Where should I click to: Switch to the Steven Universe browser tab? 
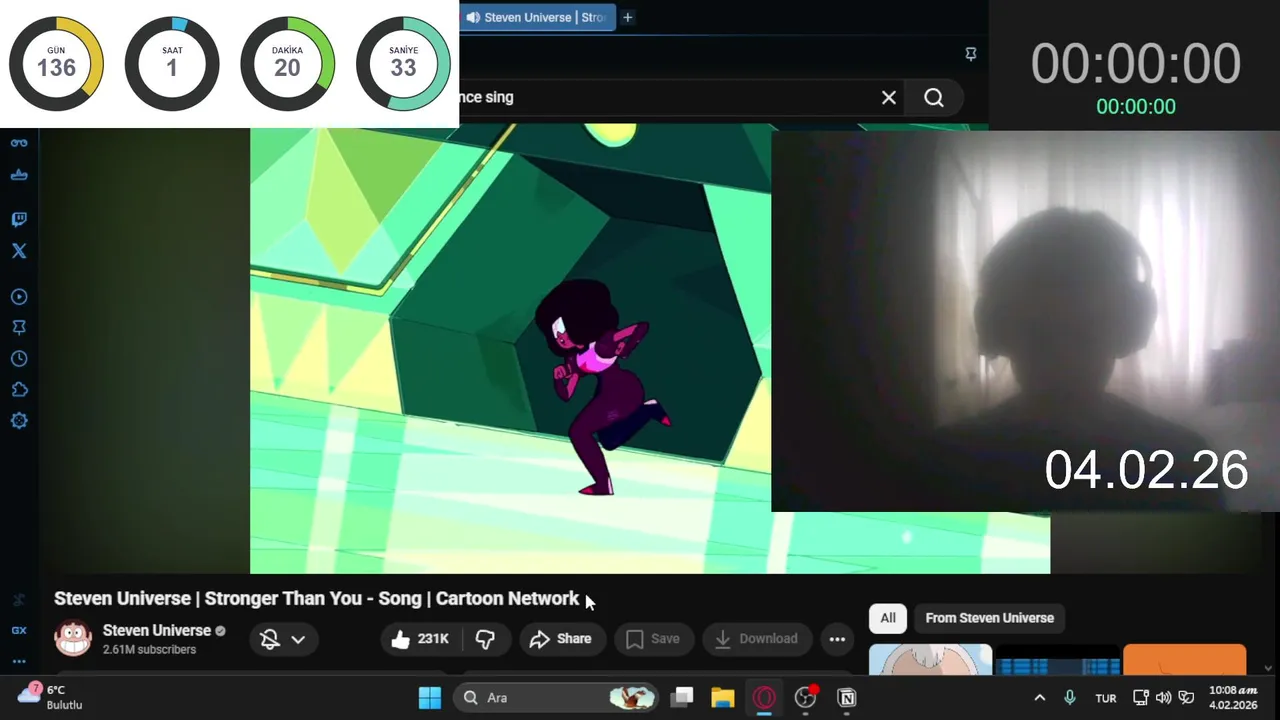tap(536, 17)
